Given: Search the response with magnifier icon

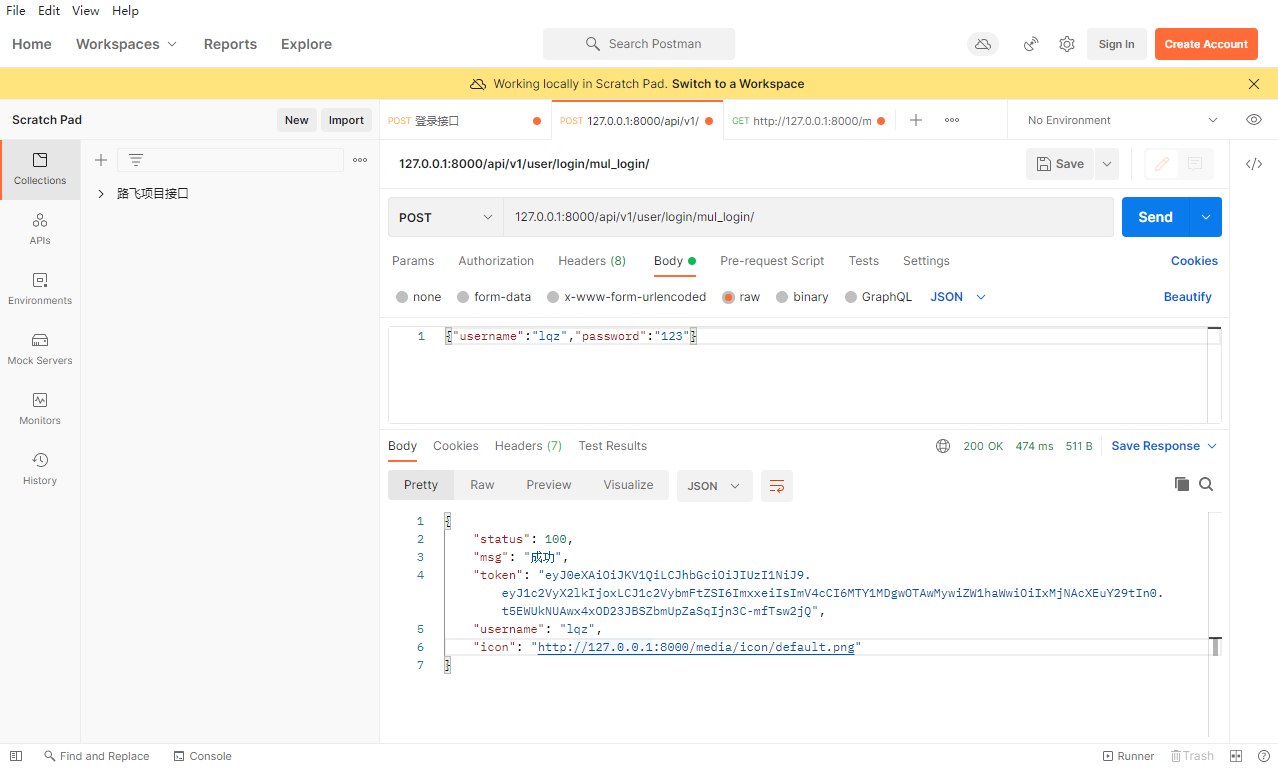Looking at the screenshot, I should (x=1206, y=484).
